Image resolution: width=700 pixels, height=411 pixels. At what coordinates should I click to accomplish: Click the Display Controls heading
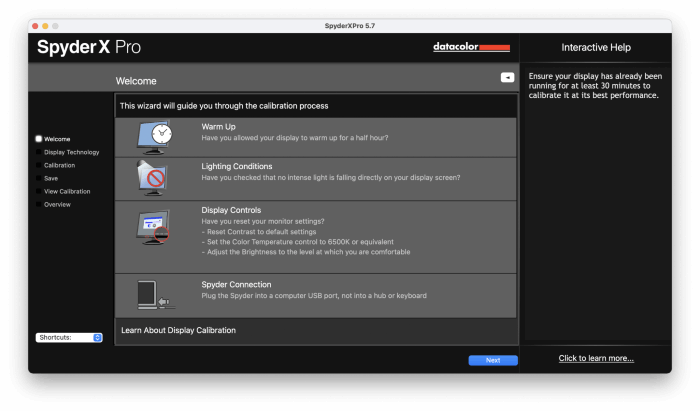[x=231, y=210]
